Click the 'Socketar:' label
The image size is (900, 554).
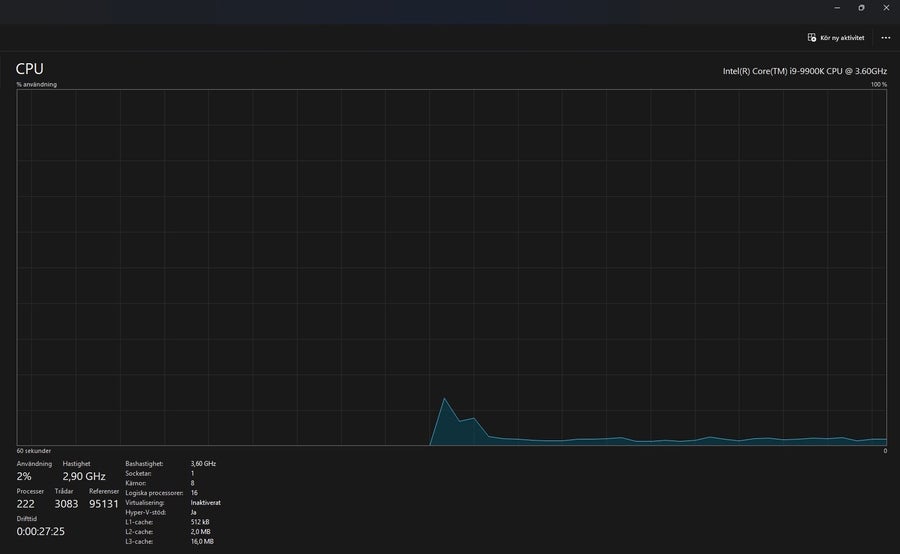pos(138,473)
